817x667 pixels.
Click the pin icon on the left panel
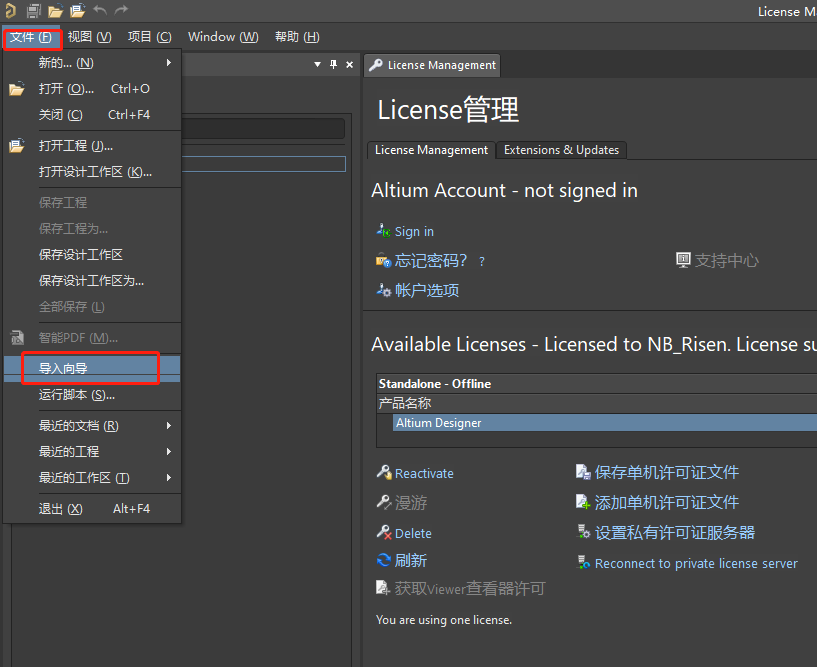click(333, 64)
